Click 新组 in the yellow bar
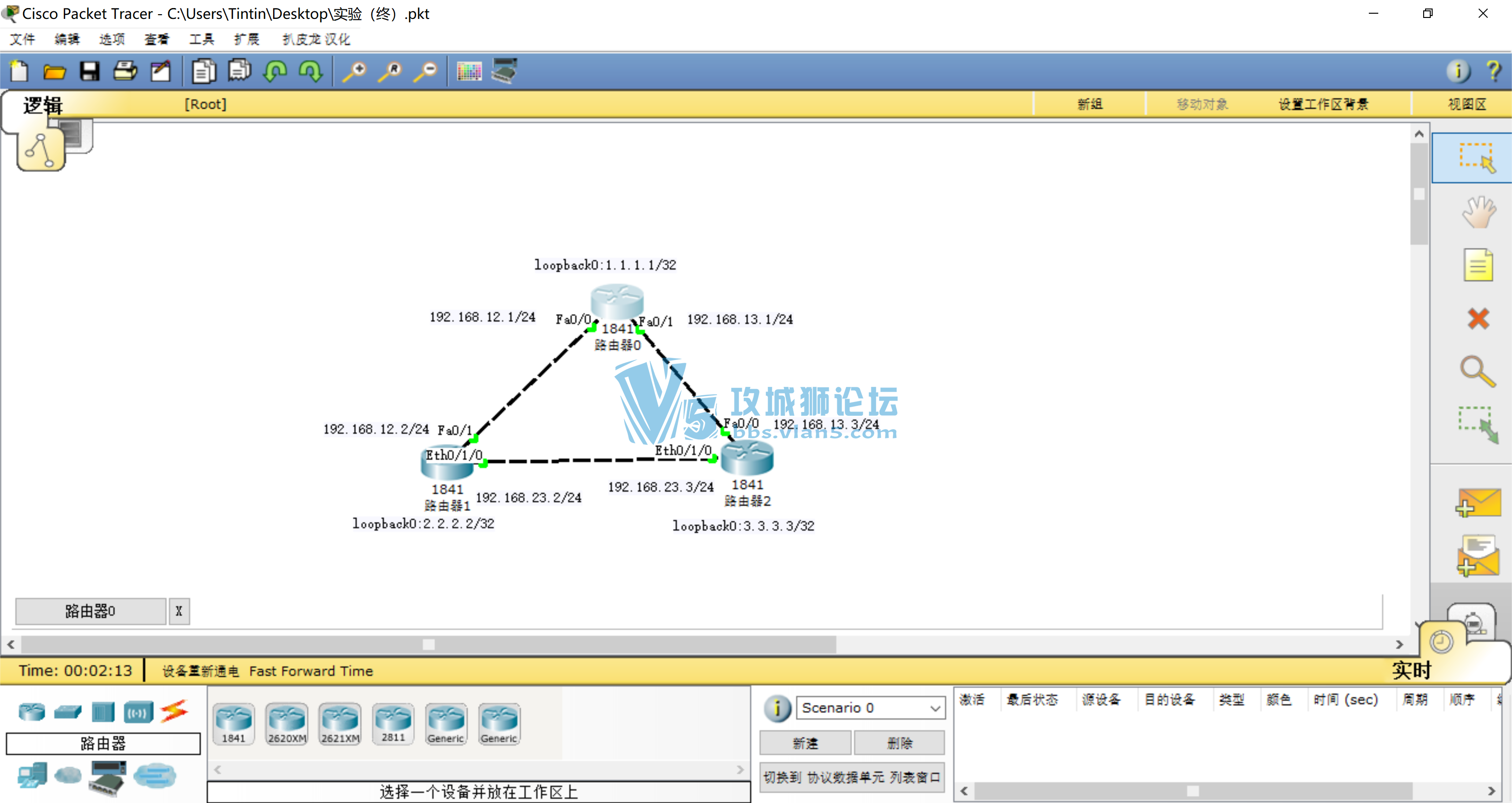1512x803 pixels. [x=1090, y=104]
